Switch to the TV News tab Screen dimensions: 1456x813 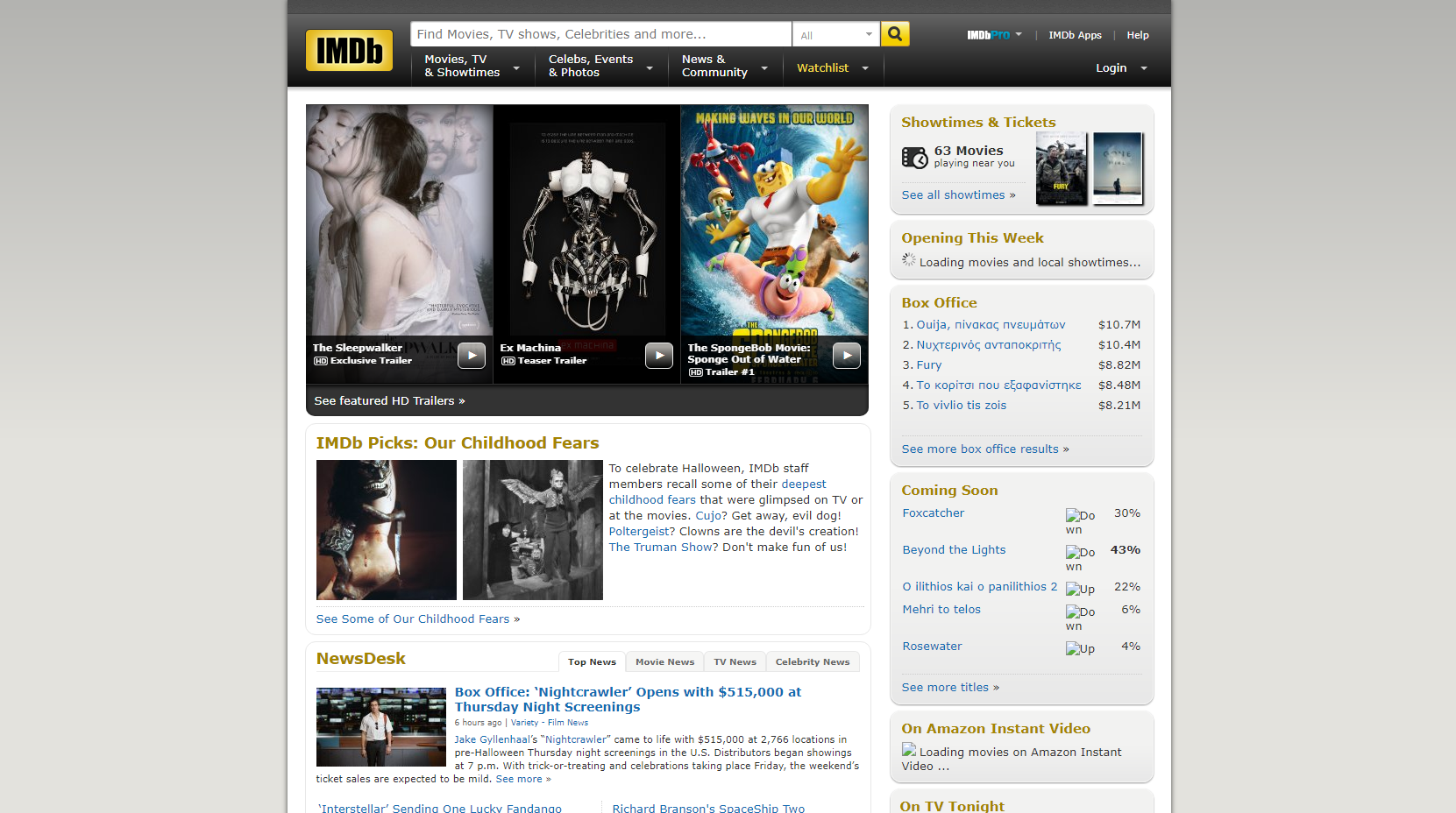(735, 662)
